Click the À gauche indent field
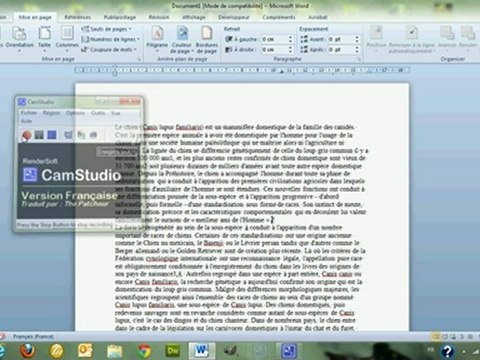 pos(275,39)
